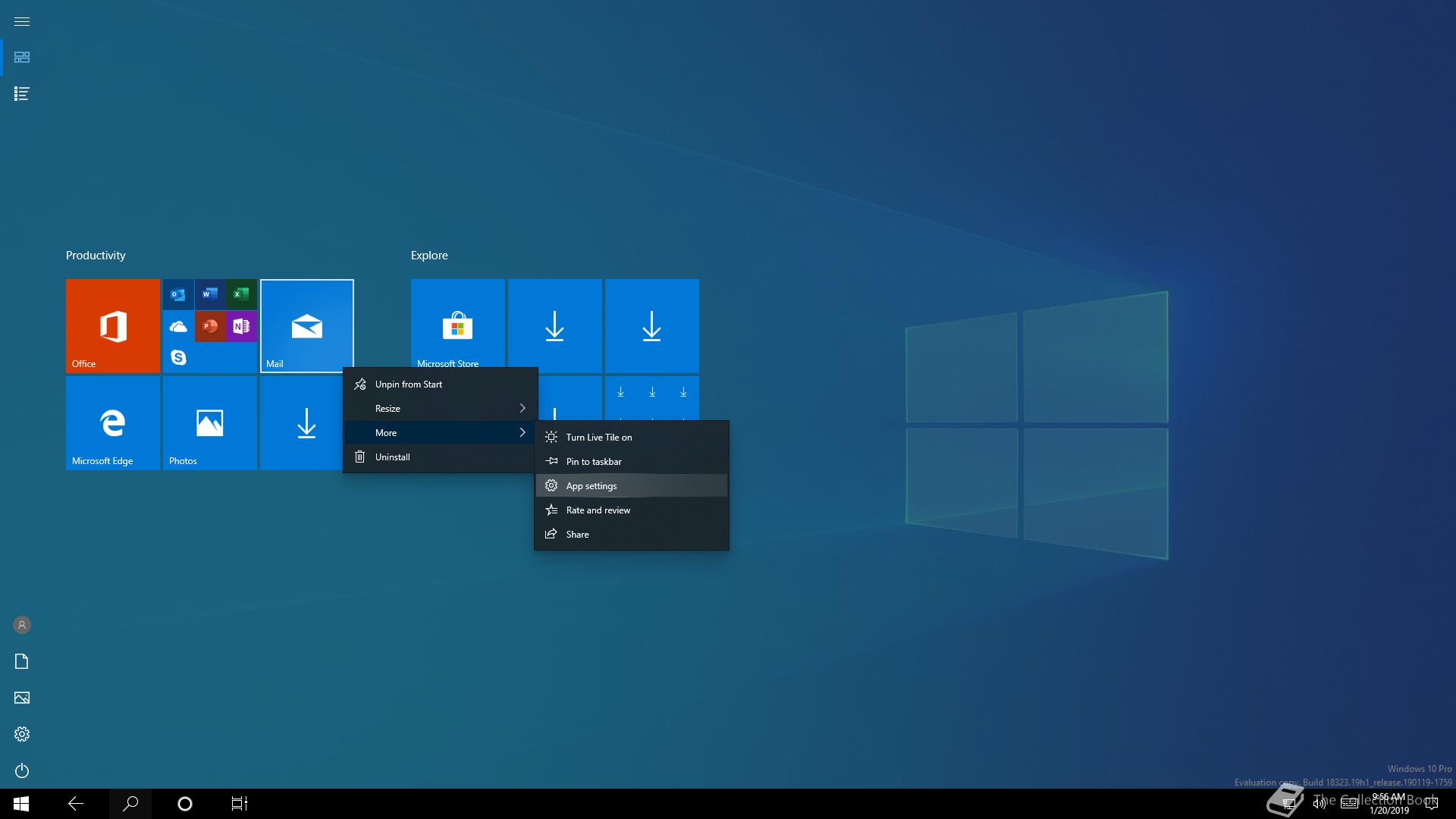Open App settings from submenu

pos(632,486)
